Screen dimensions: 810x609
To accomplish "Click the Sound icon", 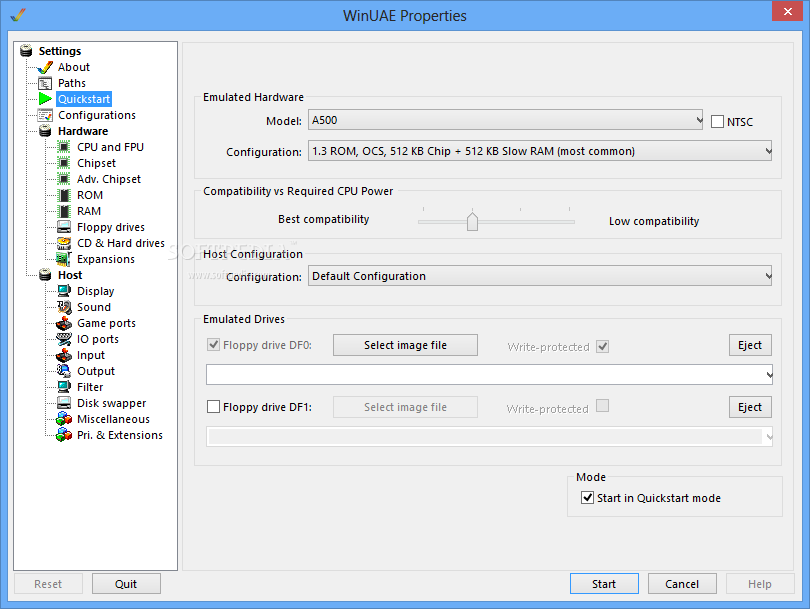I will coord(64,307).
